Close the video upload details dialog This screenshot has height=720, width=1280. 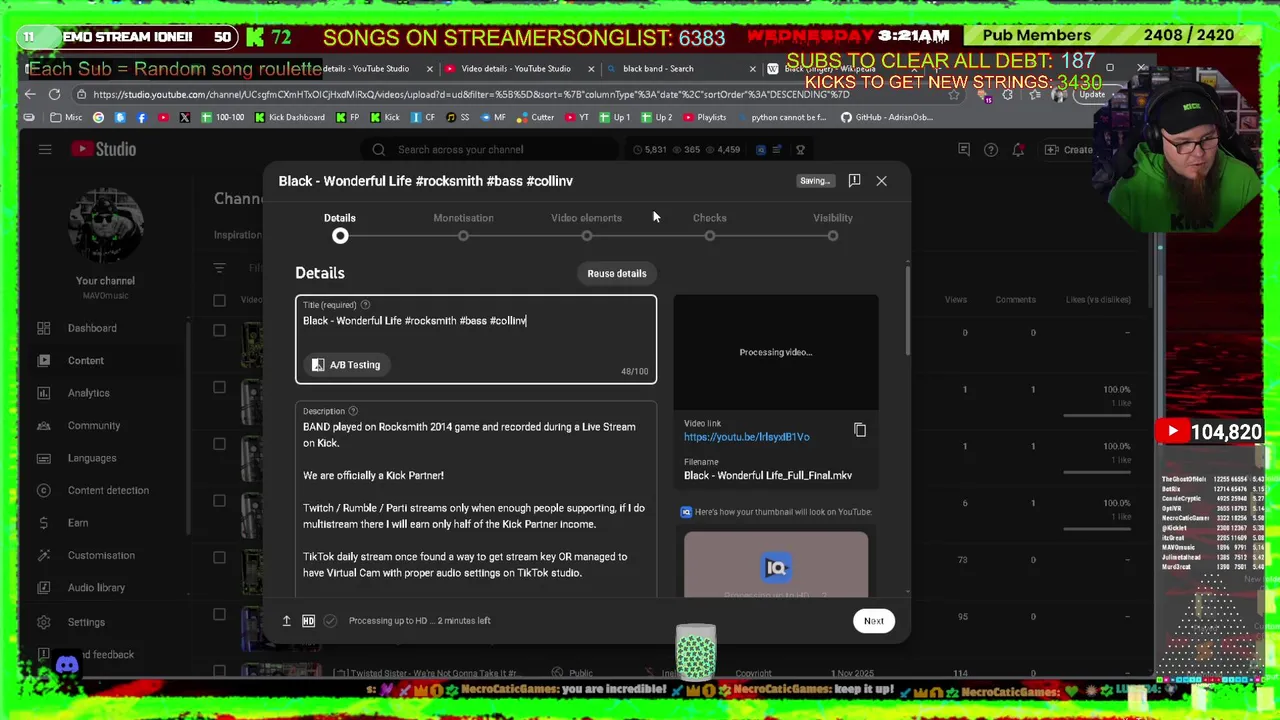881,181
